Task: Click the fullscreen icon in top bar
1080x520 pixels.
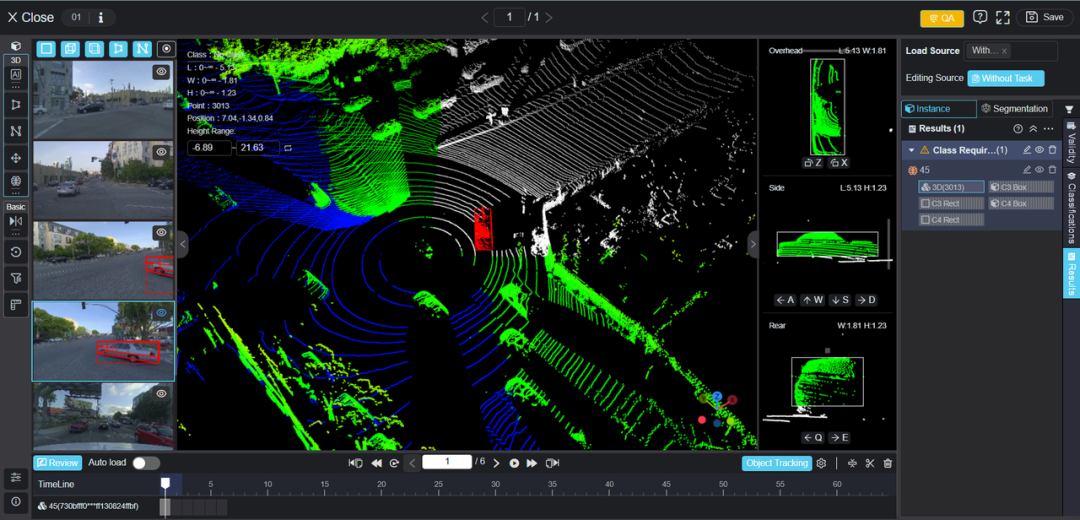Action: coord(1003,17)
